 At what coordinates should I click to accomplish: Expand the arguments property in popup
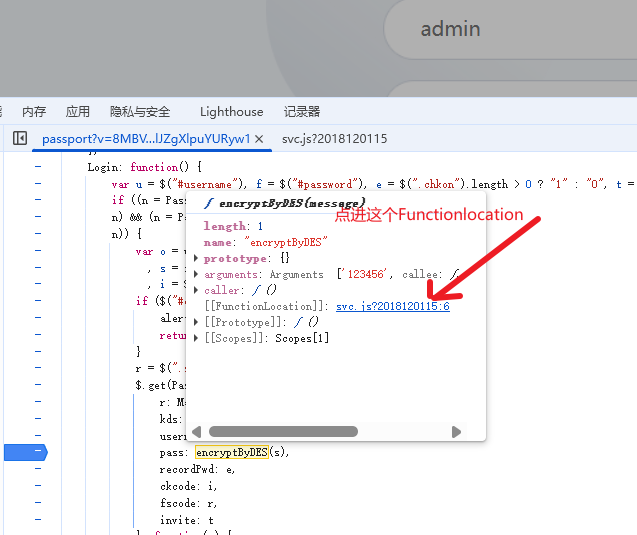(196, 274)
